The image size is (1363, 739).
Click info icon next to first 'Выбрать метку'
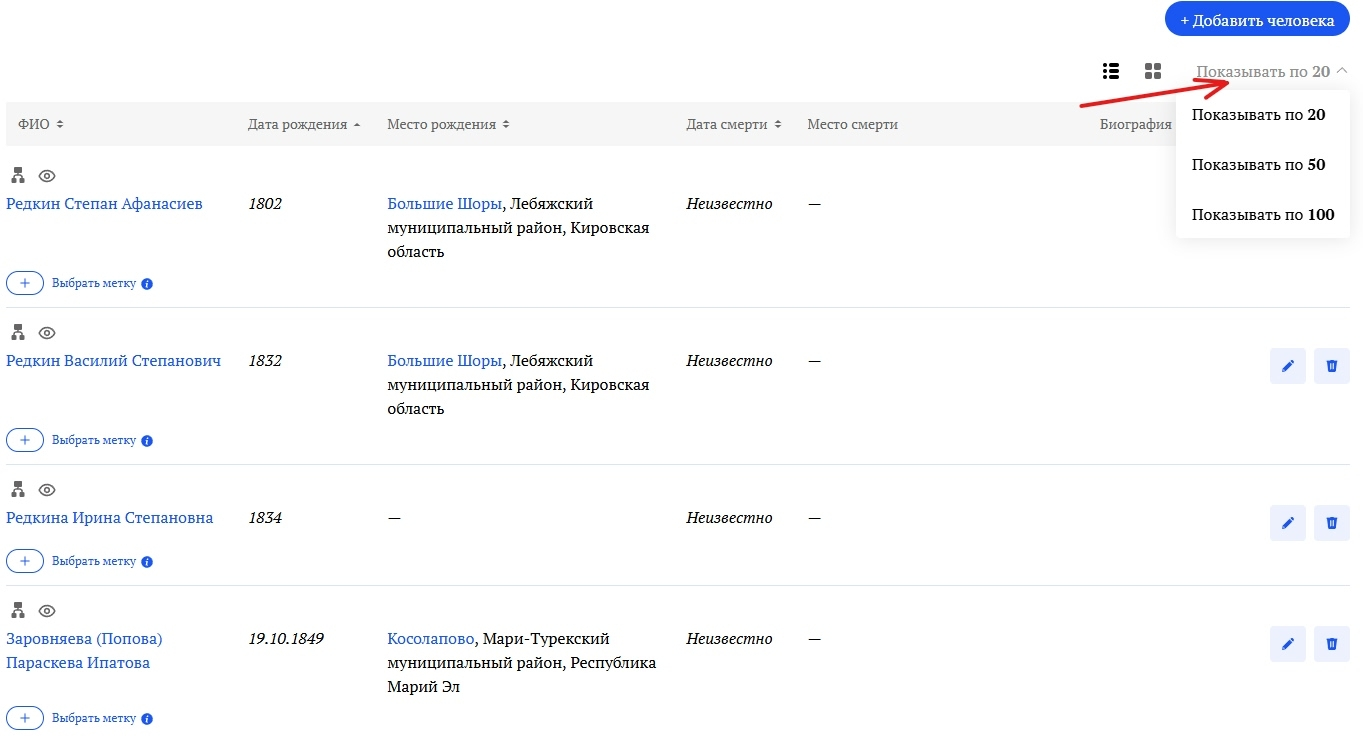coord(147,284)
